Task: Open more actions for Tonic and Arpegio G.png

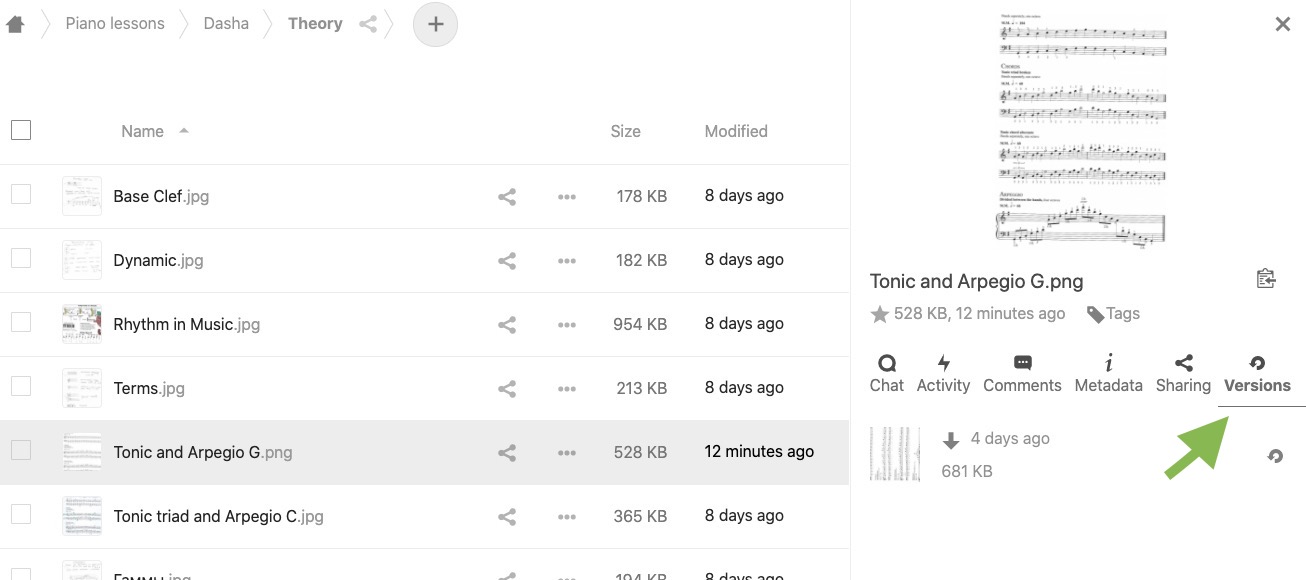Action: [x=567, y=453]
